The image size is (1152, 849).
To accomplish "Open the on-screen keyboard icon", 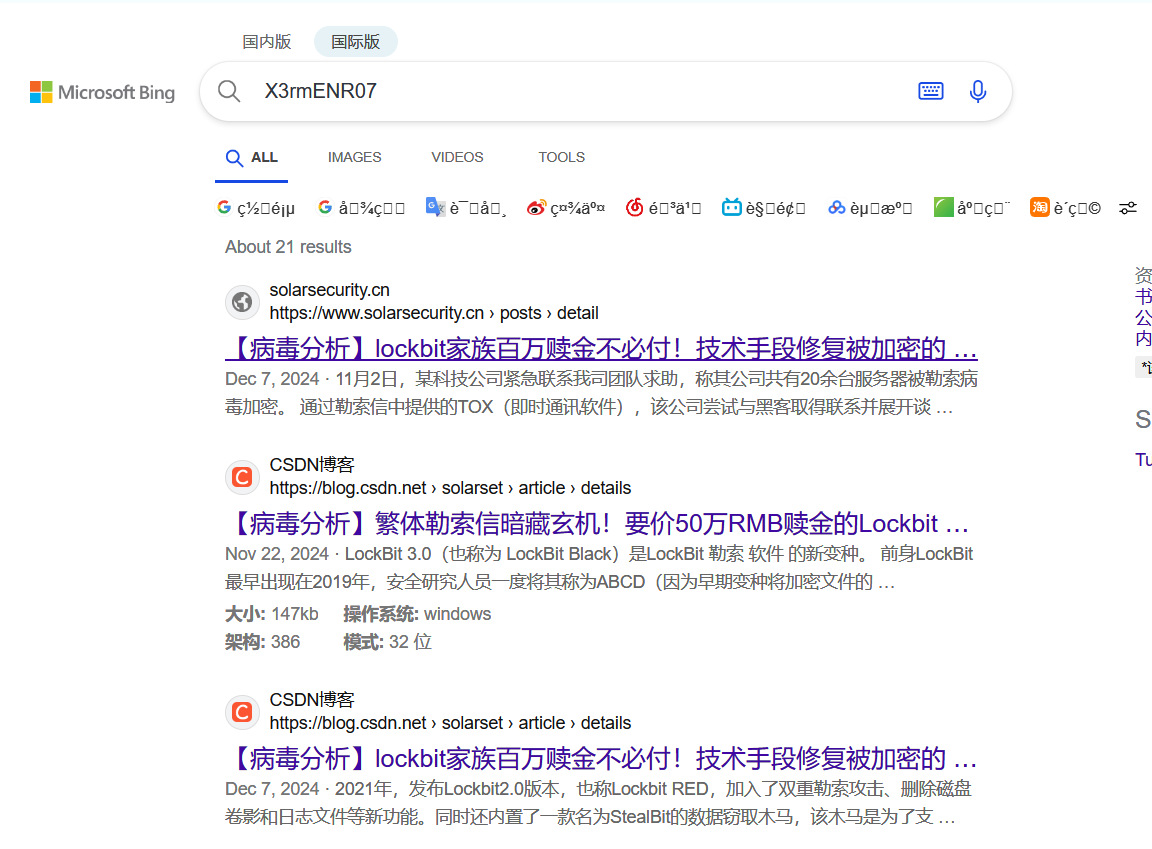I will [931, 91].
